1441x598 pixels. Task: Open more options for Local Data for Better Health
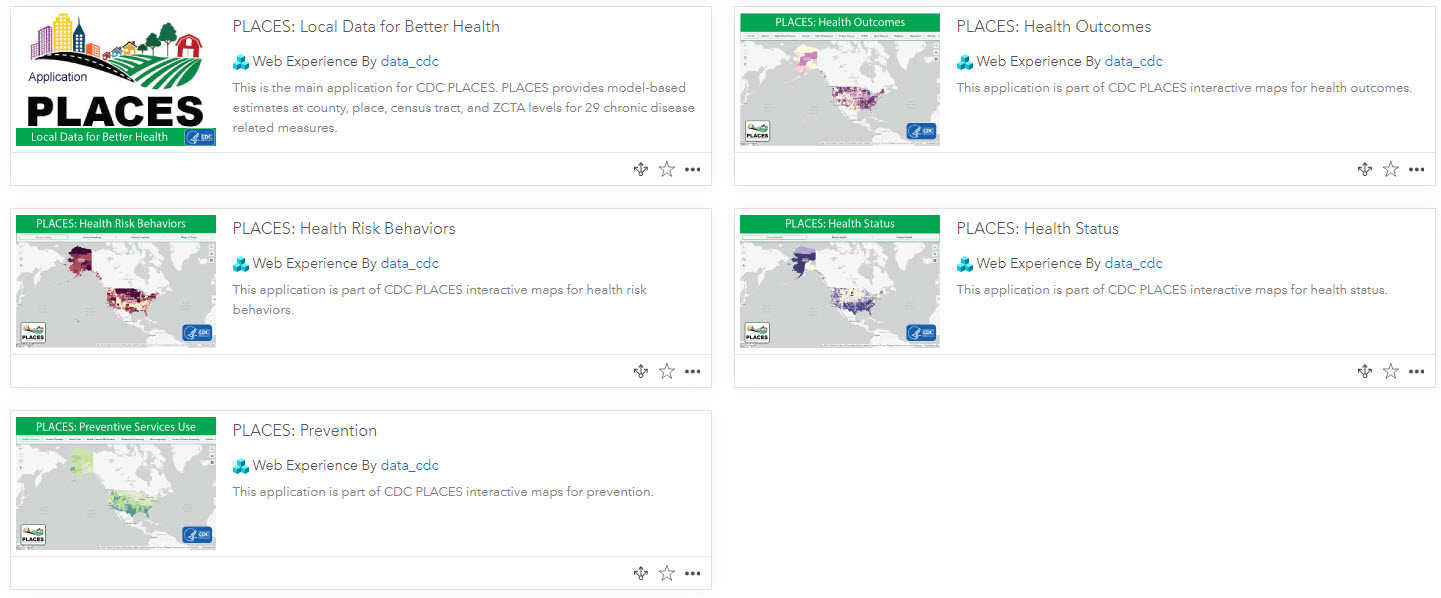[693, 169]
